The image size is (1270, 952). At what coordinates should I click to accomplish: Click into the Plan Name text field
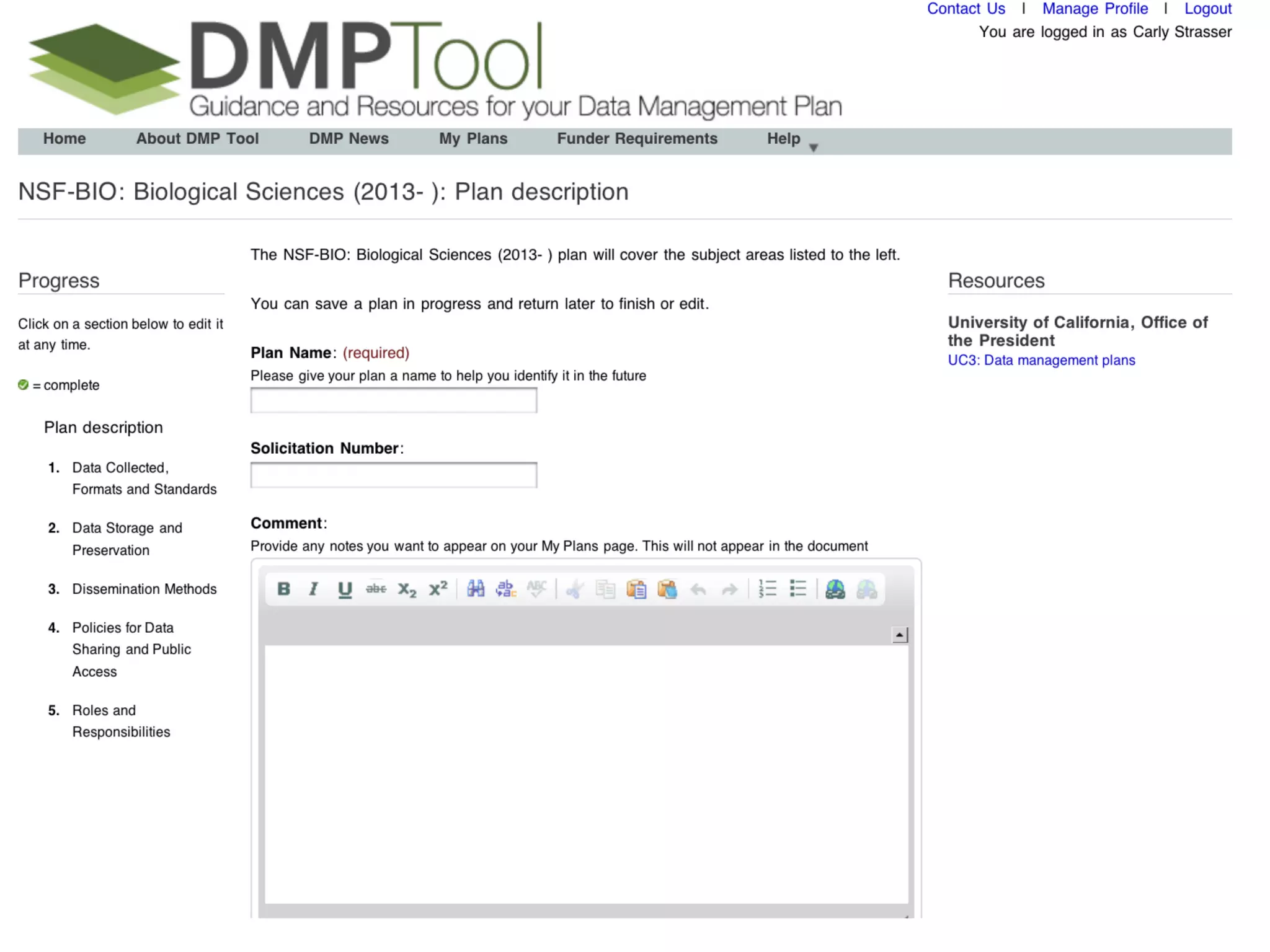[x=393, y=400]
